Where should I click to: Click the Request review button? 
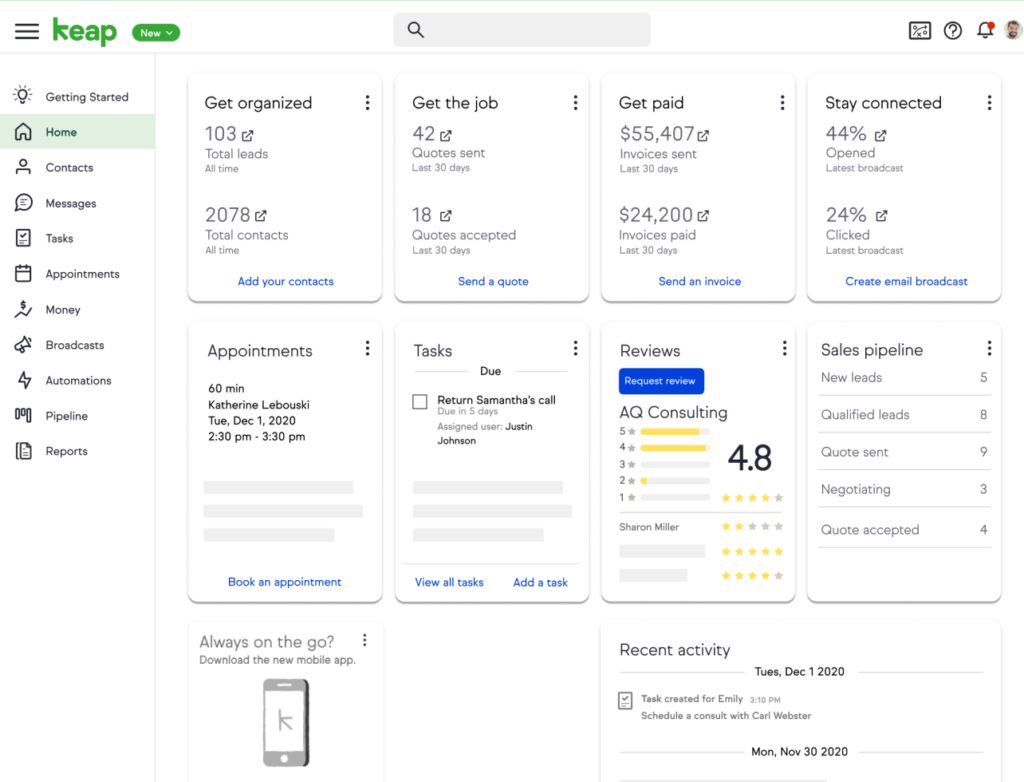[661, 381]
